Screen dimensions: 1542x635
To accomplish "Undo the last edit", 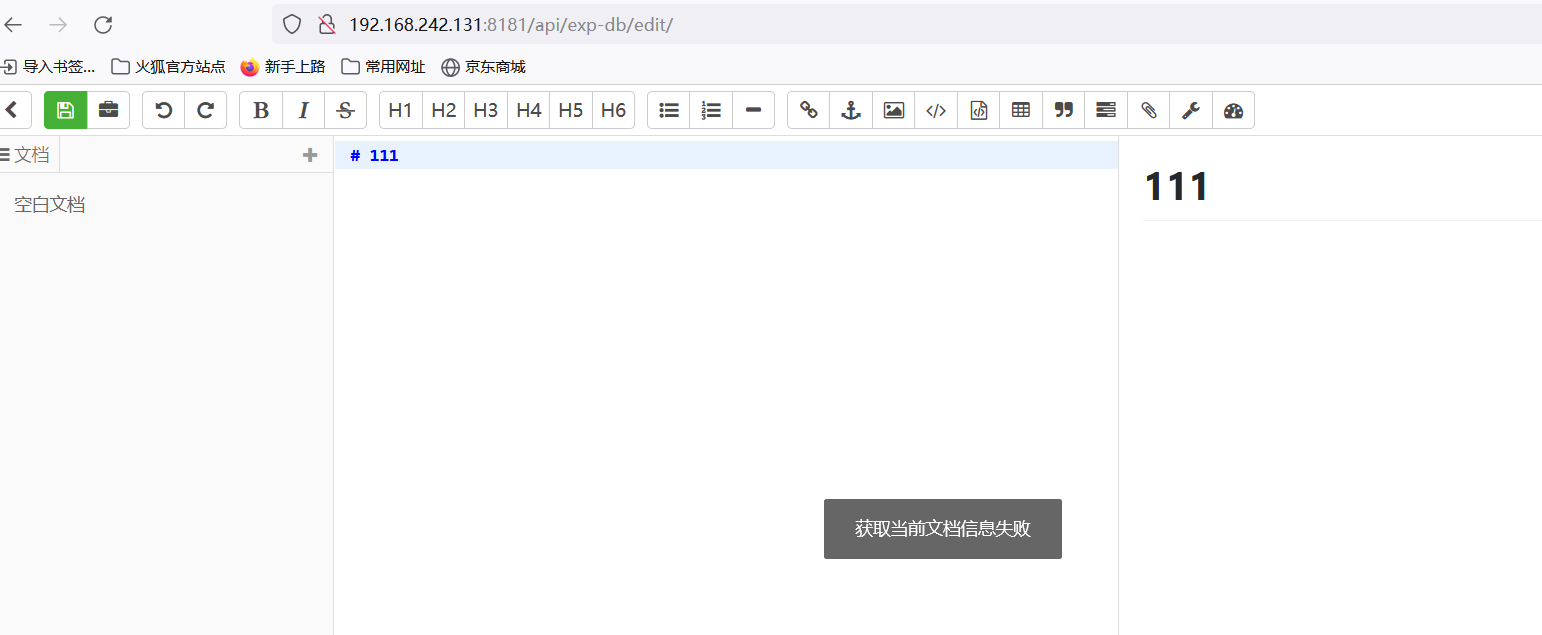I will coord(164,110).
